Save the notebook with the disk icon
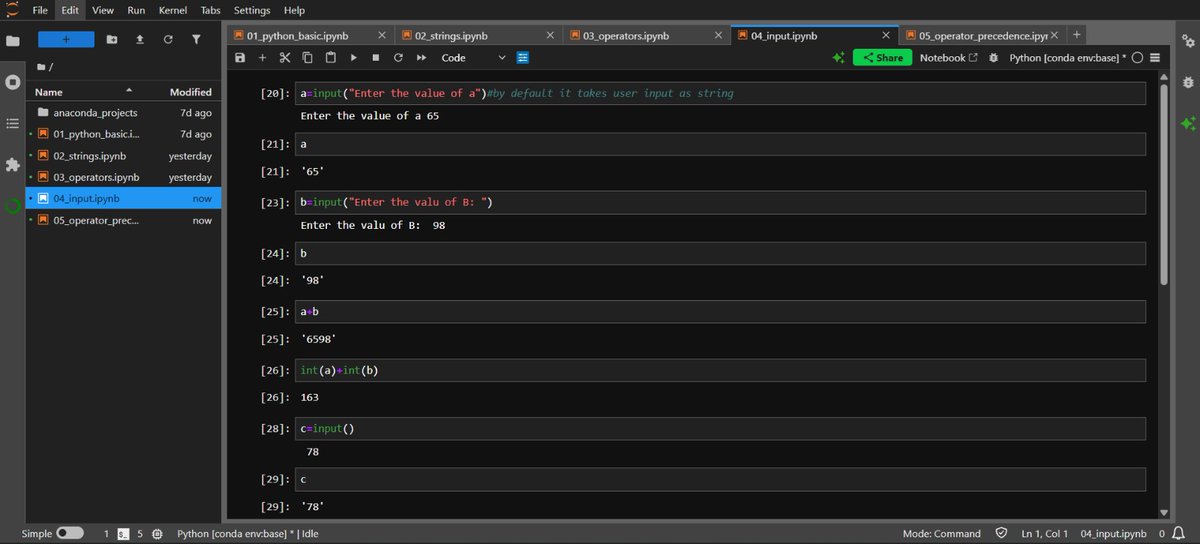Viewport: 1200px width, 544px height. 240,58
